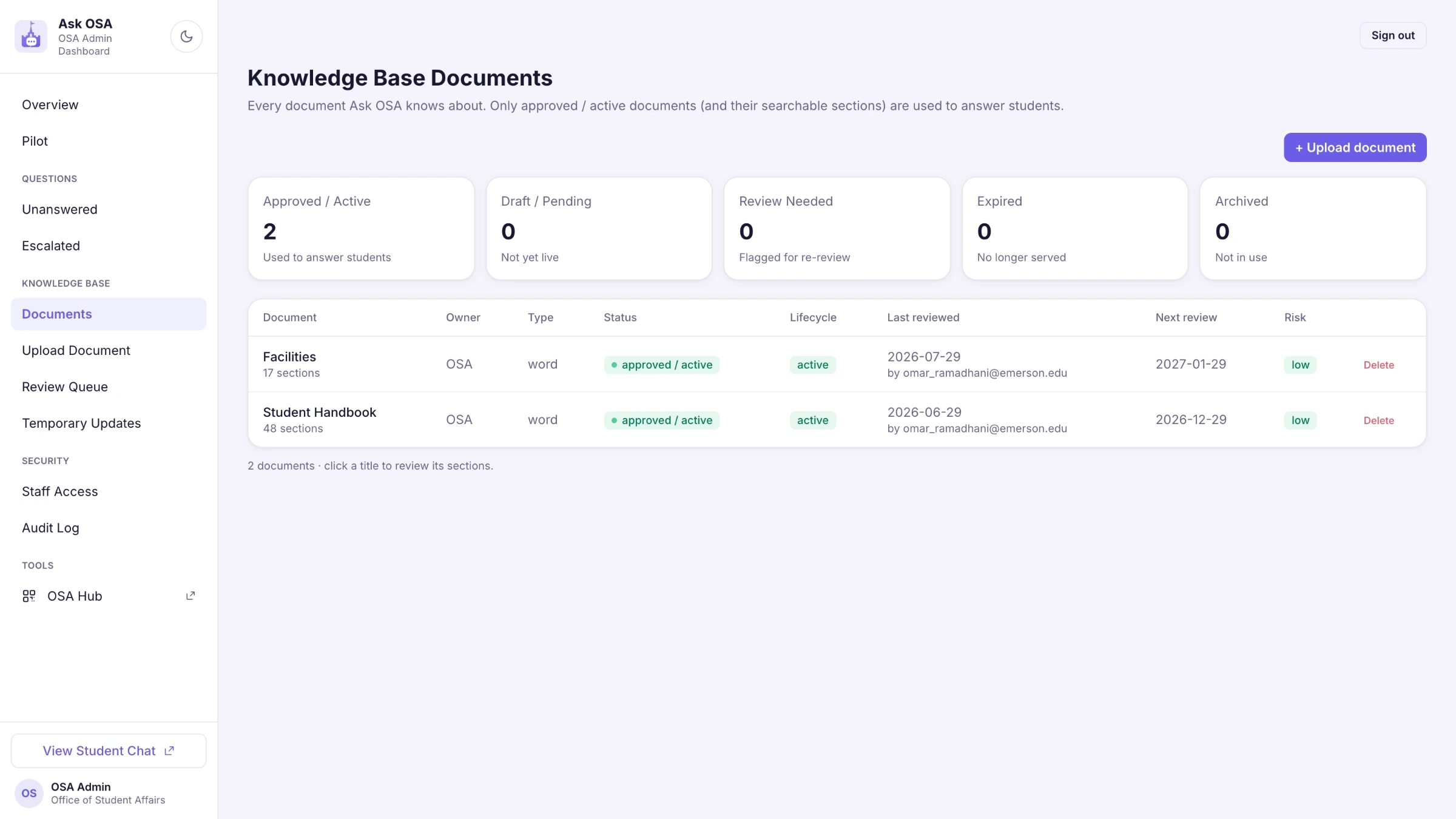Open Staff Access settings
Screen dimensions: 1456x819
pyautogui.click(x=109, y=491)
